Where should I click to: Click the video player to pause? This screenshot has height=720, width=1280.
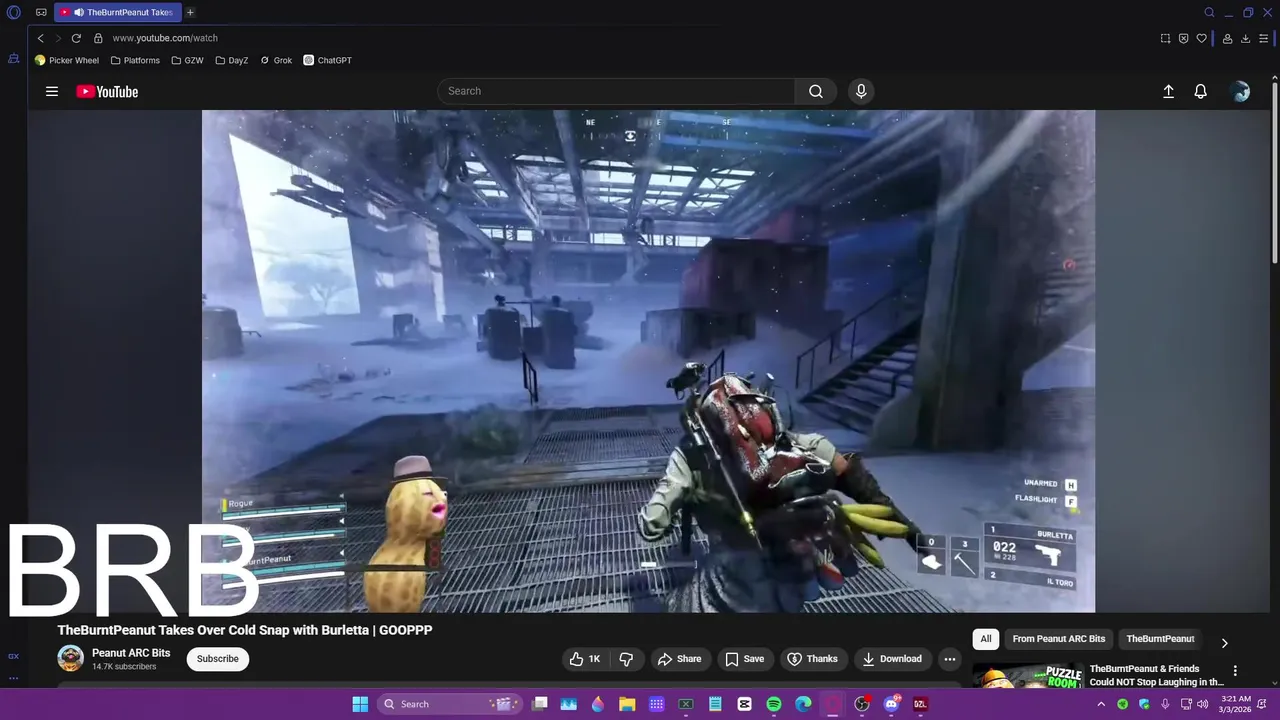(648, 361)
